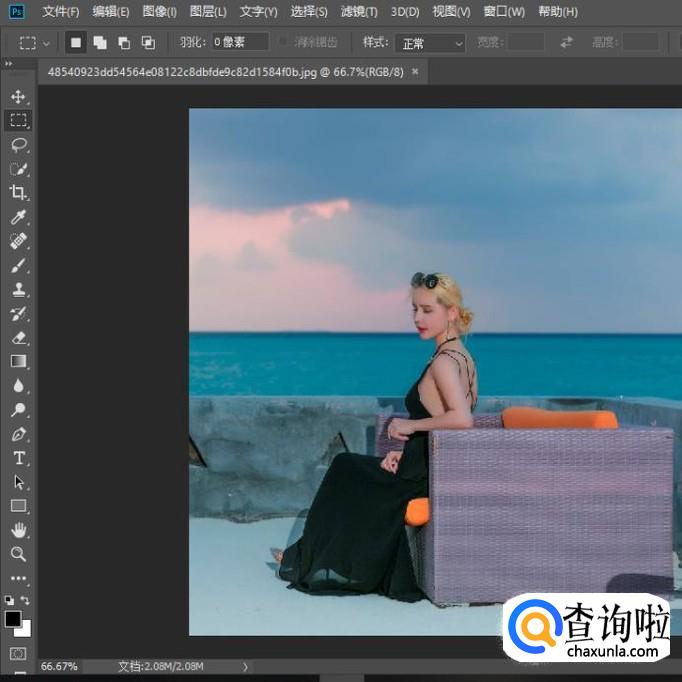The height and width of the screenshot is (682, 682).
Task: Select the Eraser tool
Action: click(18, 338)
